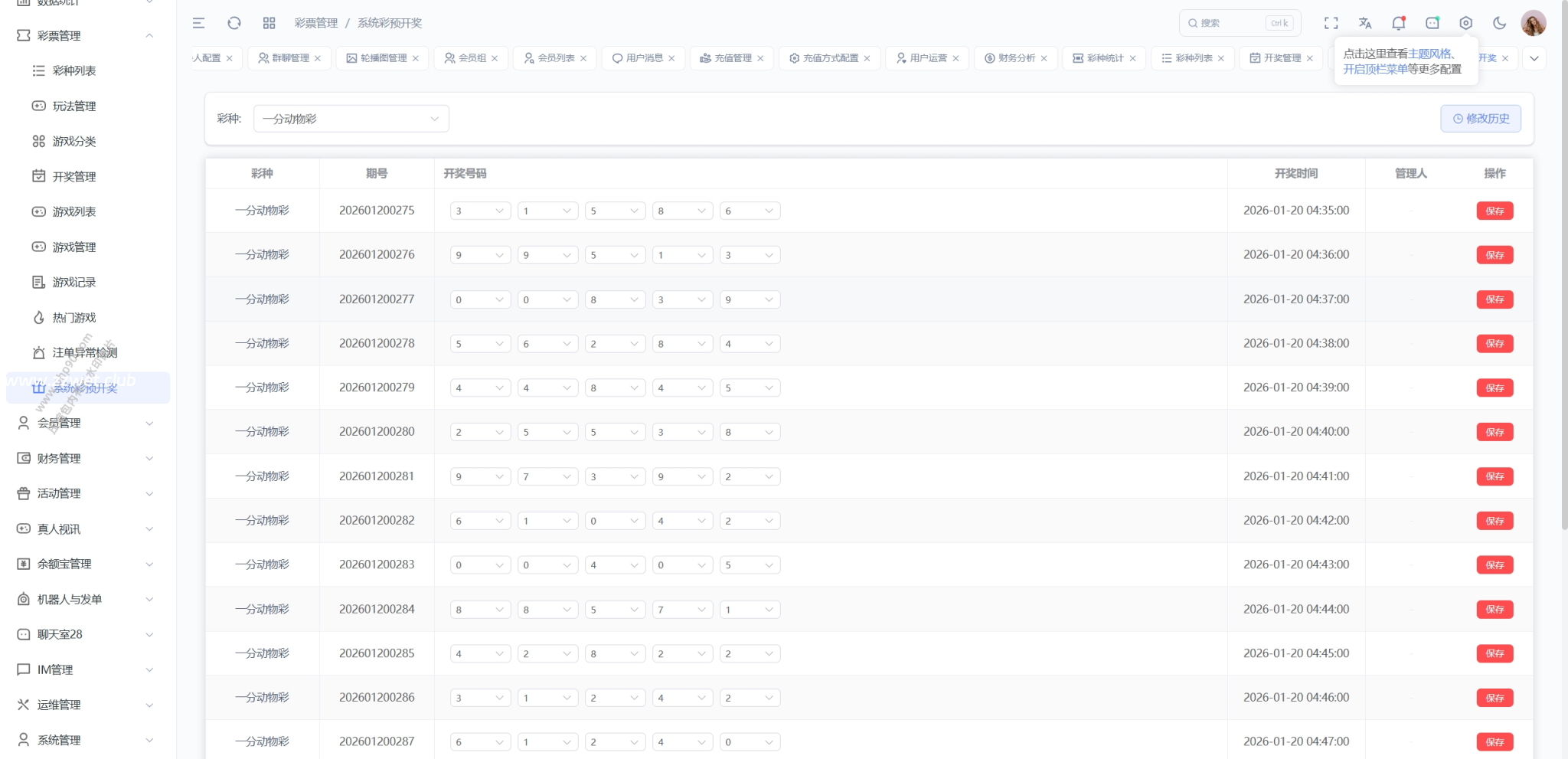Open fifth number dropdown for period 202601200276
This screenshot has width=1568, height=759.
(x=750, y=255)
